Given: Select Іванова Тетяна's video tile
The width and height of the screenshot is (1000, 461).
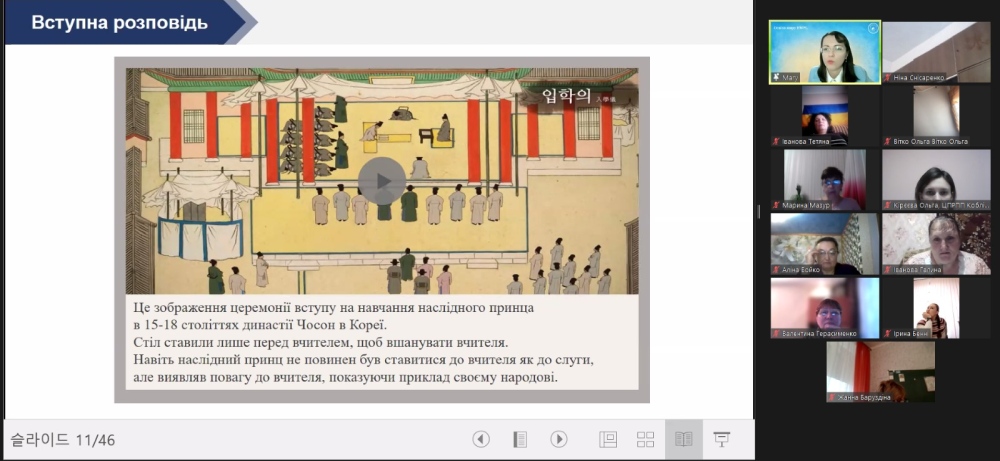Looking at the screenshot, I should pyautogui.click(x=825, y=115).
